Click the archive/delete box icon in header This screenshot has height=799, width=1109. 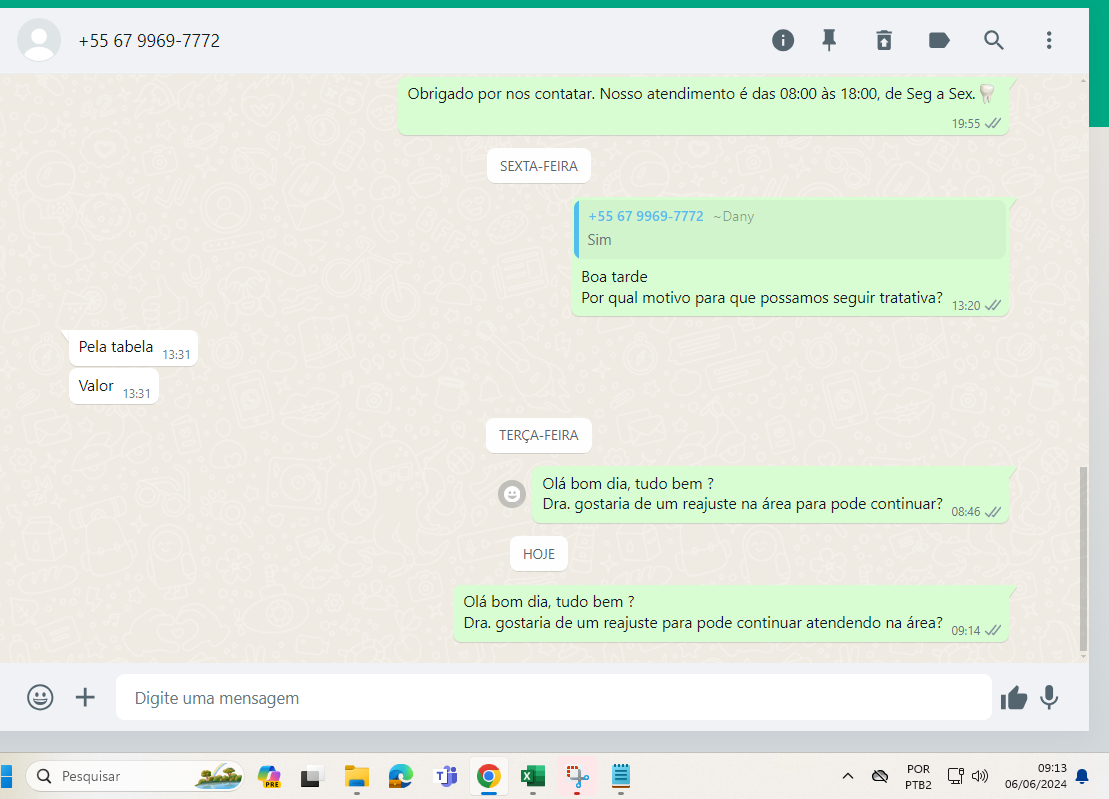click(x=884, y=40)
